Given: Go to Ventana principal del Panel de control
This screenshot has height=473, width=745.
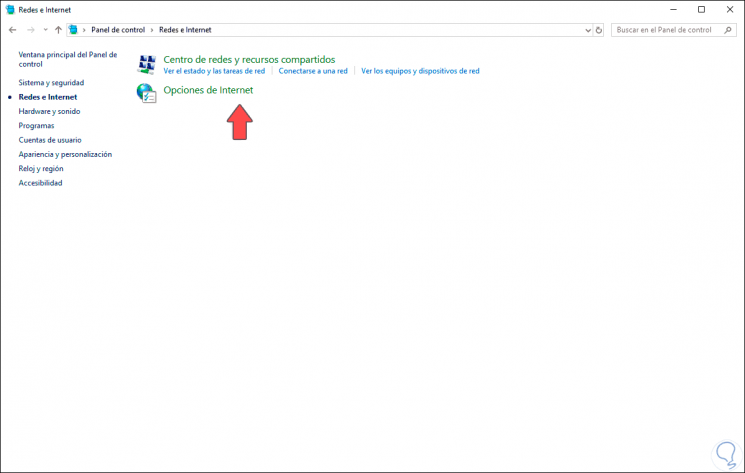Looking at the screenshot, I should [67, 59].
